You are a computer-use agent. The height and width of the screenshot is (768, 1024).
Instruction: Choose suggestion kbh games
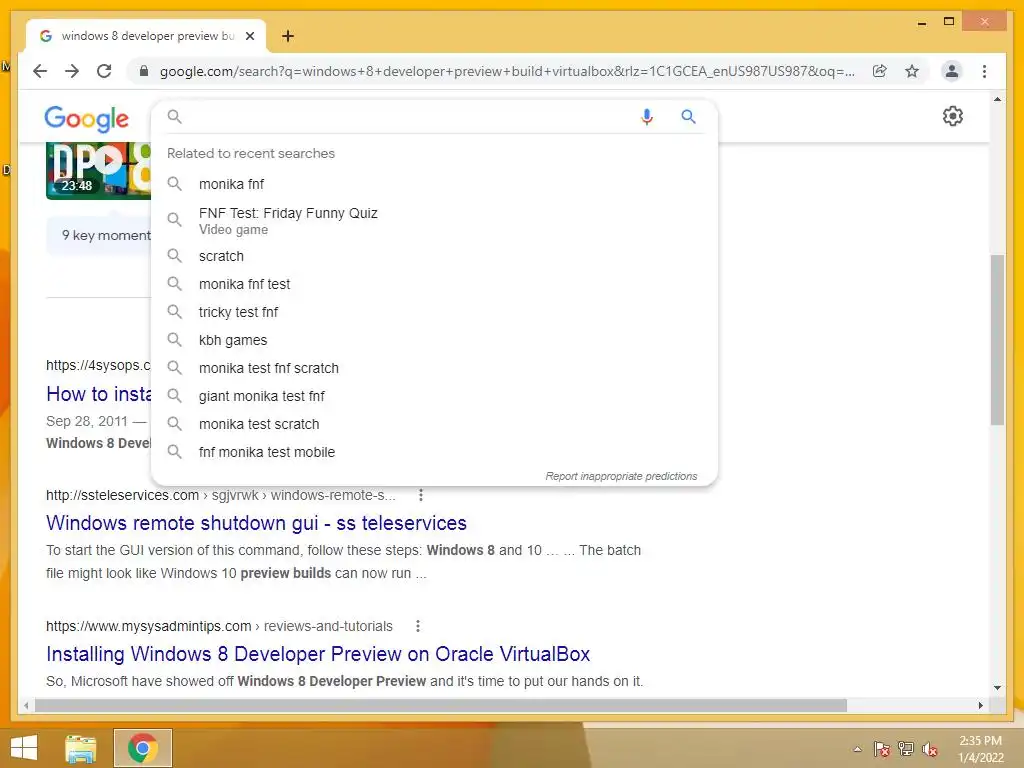(434, 340)
